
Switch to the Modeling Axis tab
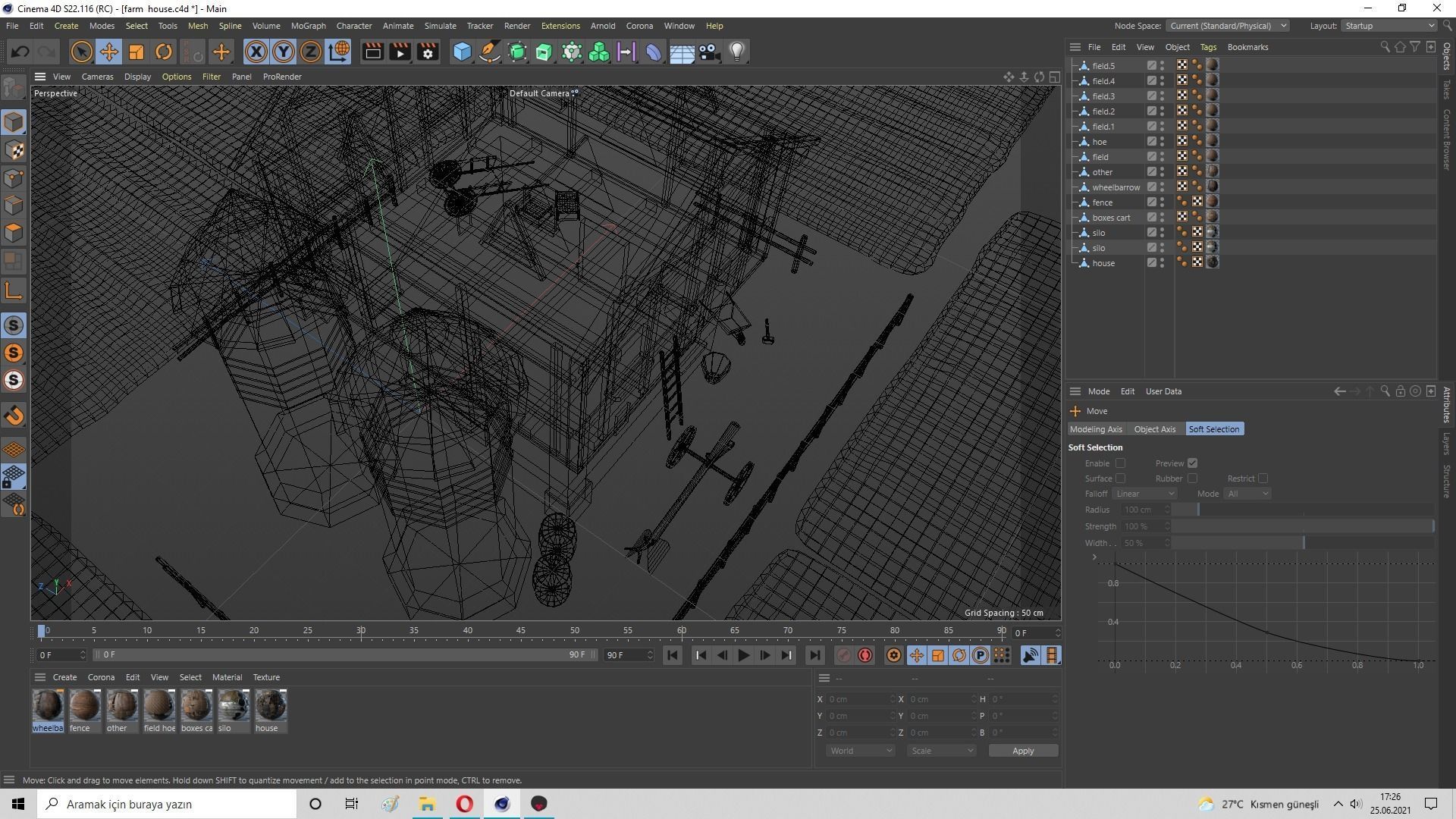[x=1096, y=429]
